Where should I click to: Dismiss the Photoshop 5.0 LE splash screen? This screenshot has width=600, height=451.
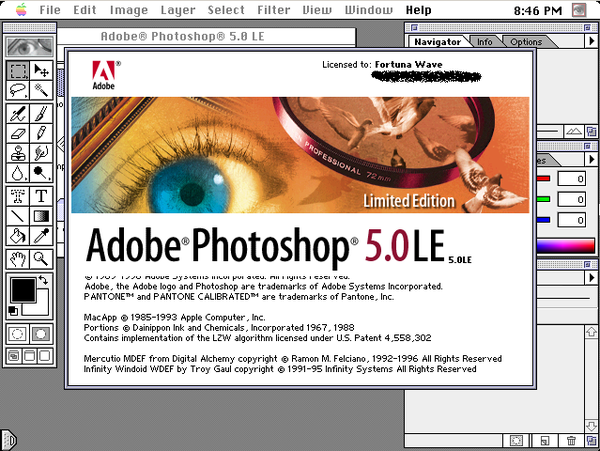pos(300,219)
